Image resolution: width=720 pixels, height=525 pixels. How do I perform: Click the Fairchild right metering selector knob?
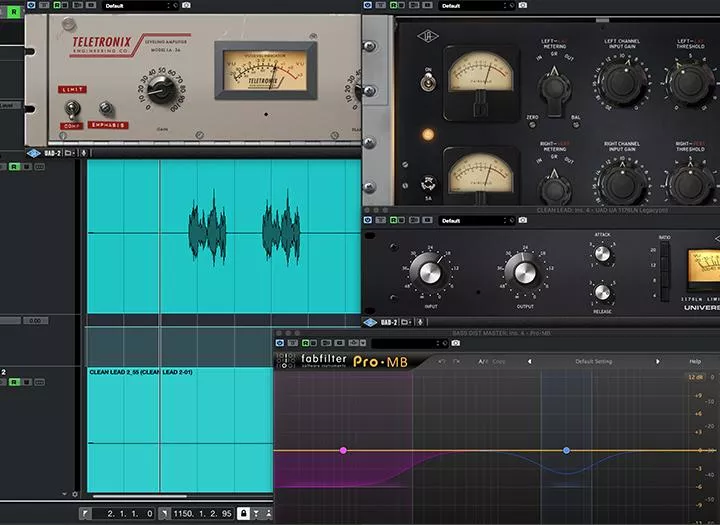(555, 188)
